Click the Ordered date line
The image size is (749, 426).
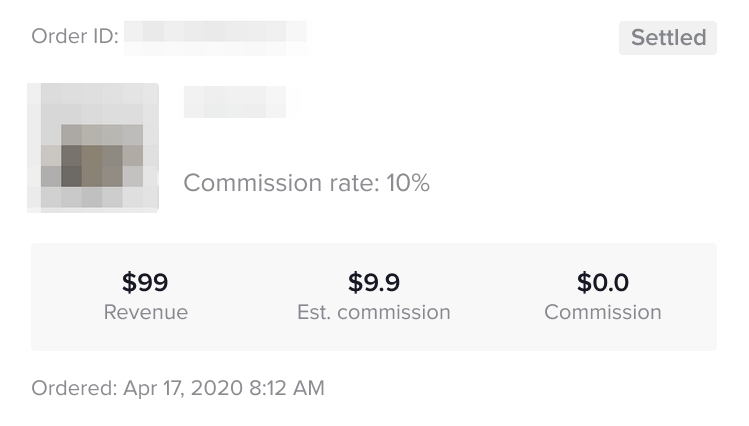tap(178, 388)
